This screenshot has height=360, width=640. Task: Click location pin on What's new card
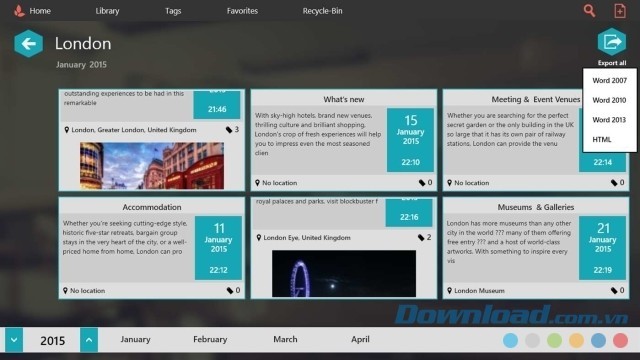pyautogui.click(x=257, y=183)
